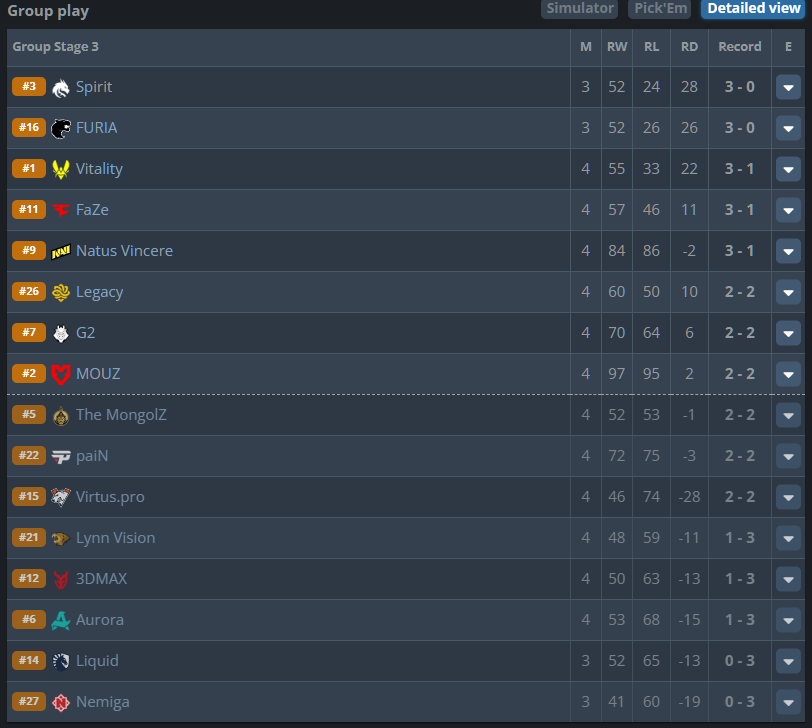Expand Spirit row details arrow
The height and width of the screenshot is (728, 812).
(788, 88)
